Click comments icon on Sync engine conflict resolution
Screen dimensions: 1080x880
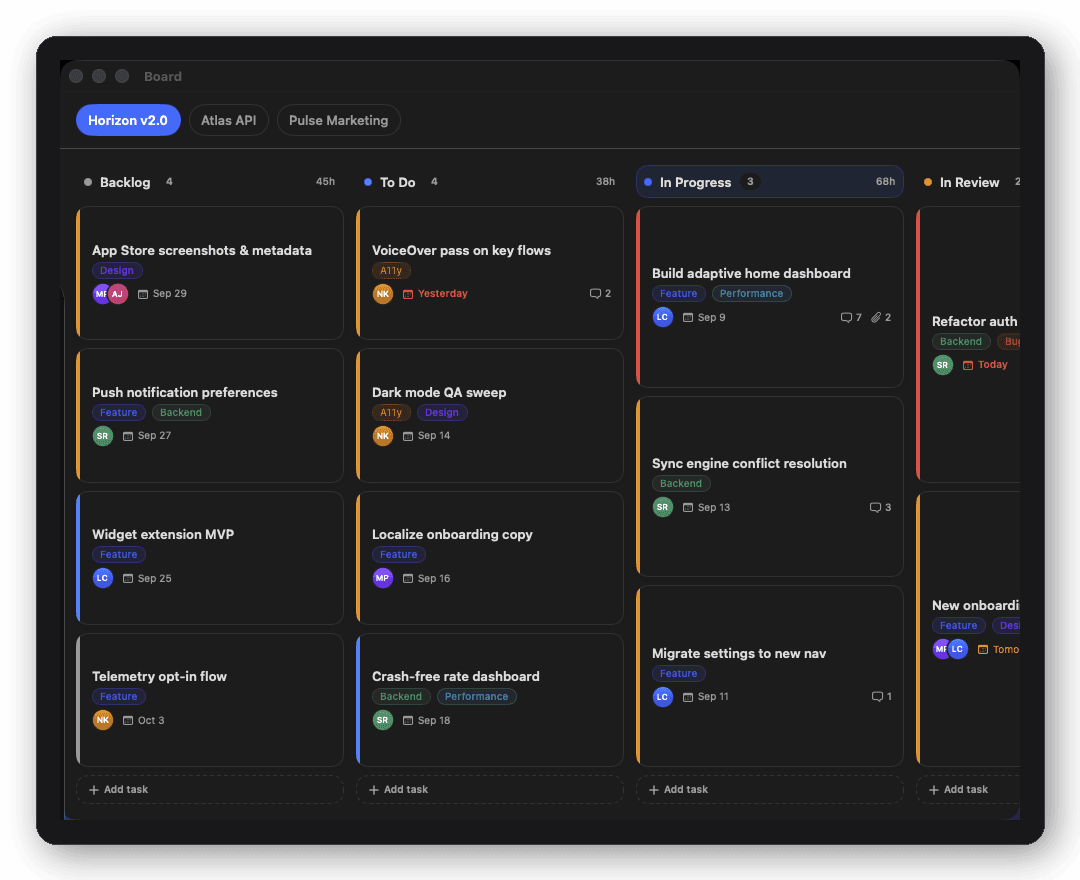[x=875, y=507]
